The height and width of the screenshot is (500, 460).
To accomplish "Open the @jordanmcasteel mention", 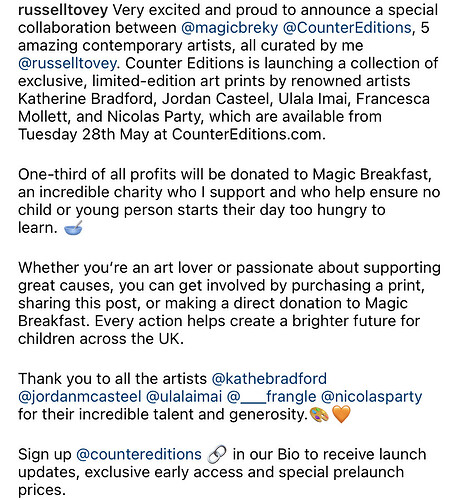I will 80,397.
